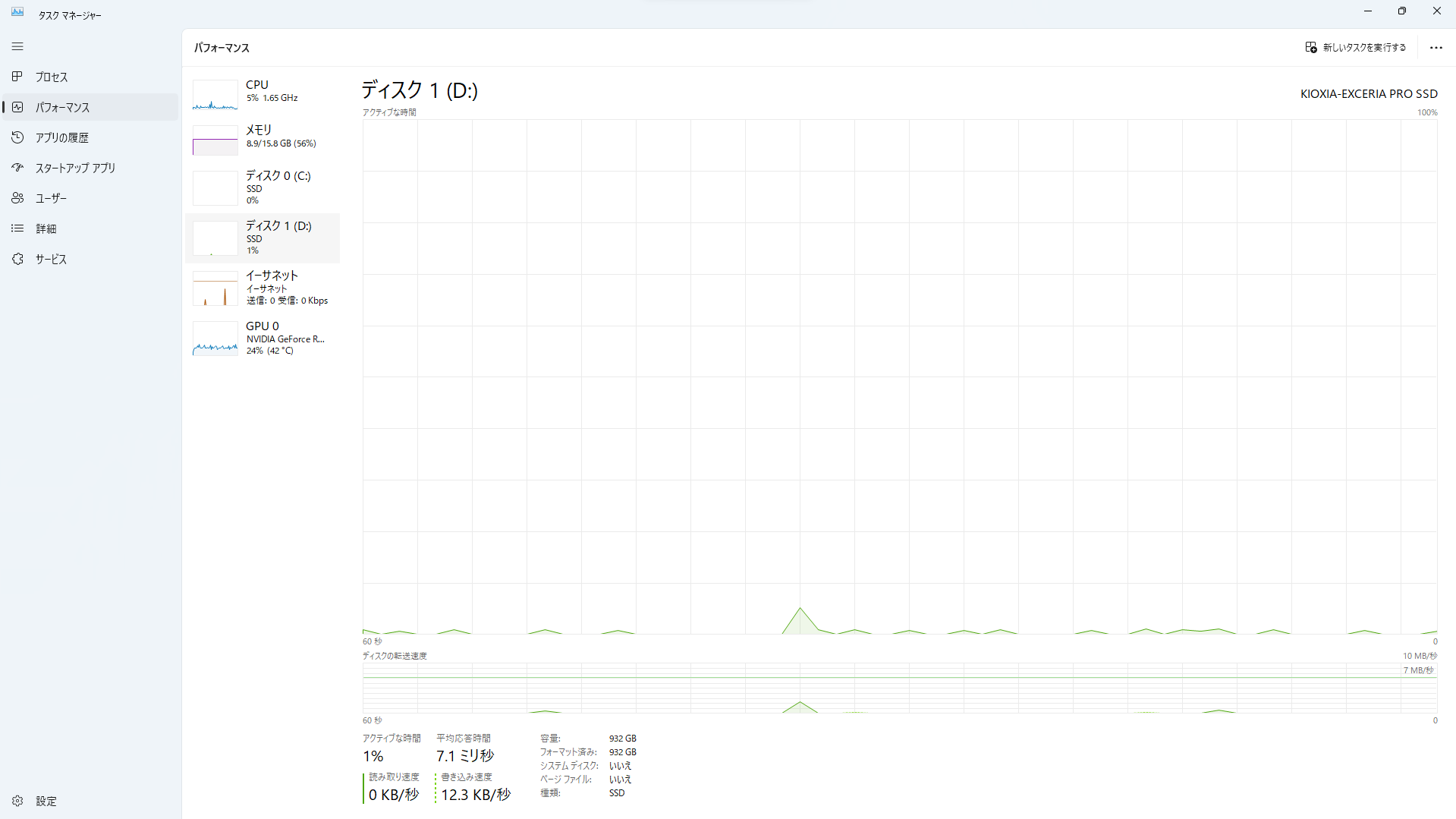Select the CPU mini graph thumbnail
The width and height of the screenshot is (1456, 819).
click(x=215, y=95)
